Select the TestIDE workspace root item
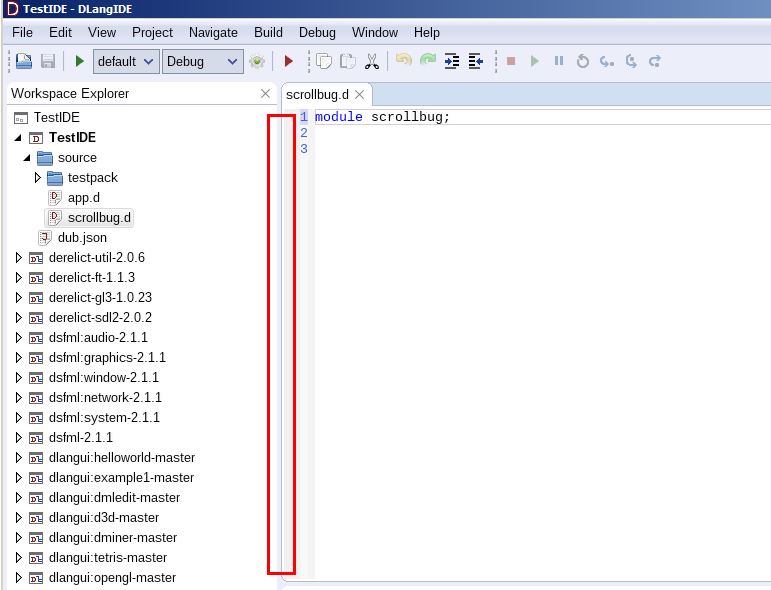Viewport: 771px width, 590px height. tap(57, 118)
